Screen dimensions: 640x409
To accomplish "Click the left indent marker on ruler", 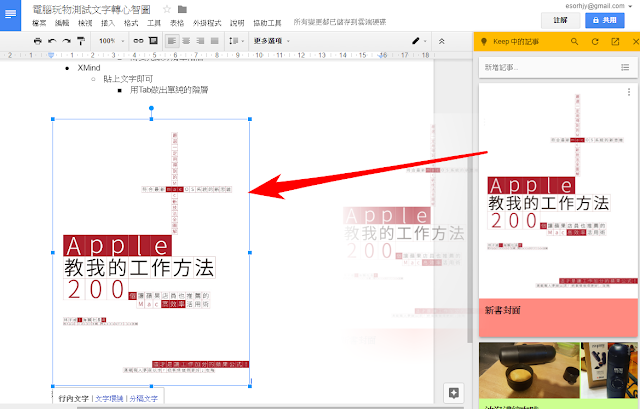I will click(51, 55).
